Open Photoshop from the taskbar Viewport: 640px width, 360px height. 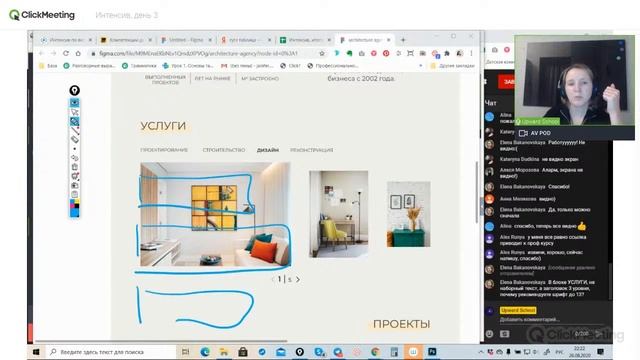click(432, 352)
